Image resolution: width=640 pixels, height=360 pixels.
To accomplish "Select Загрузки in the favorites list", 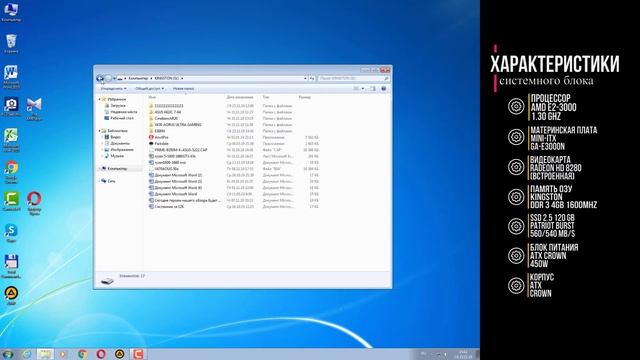I will point(118,106).
